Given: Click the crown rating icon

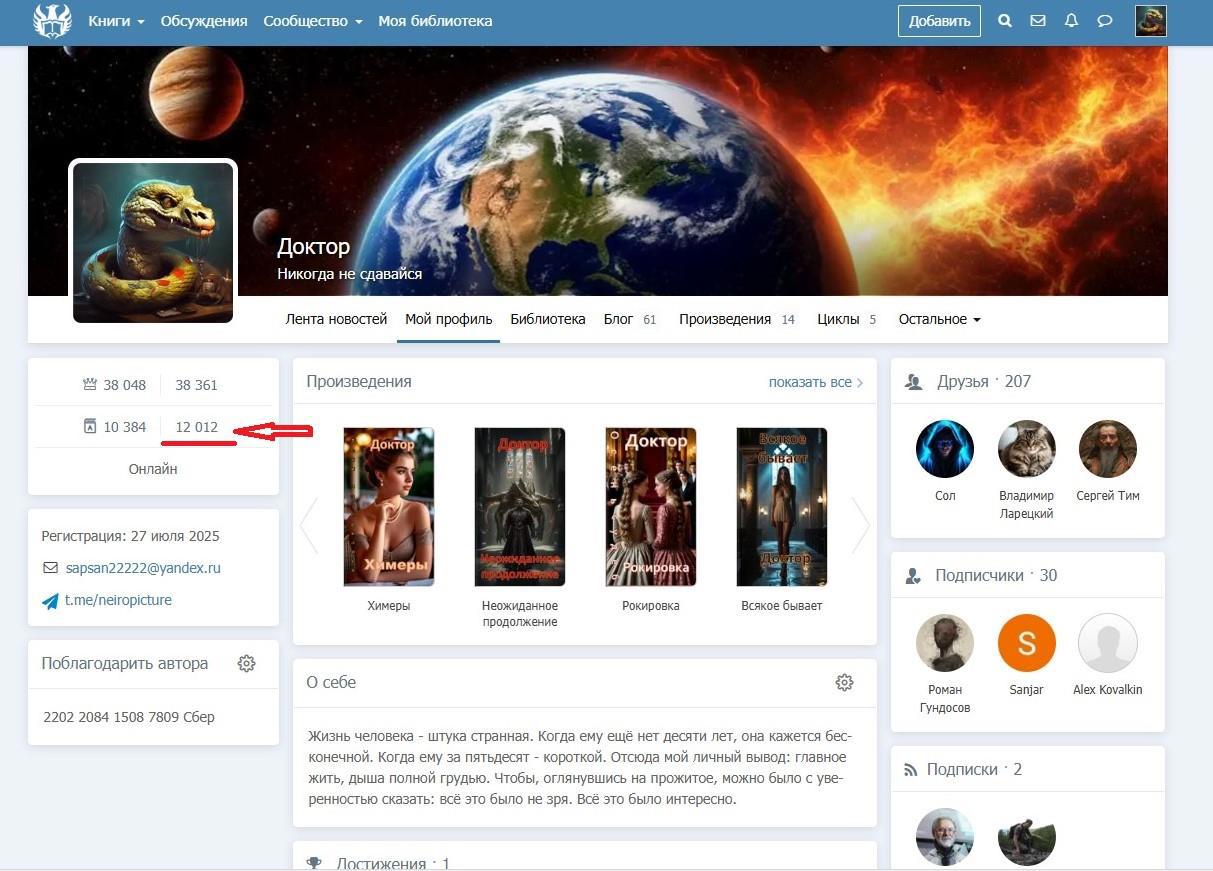Looking at the screenshot, I should [x=90, y=384].
